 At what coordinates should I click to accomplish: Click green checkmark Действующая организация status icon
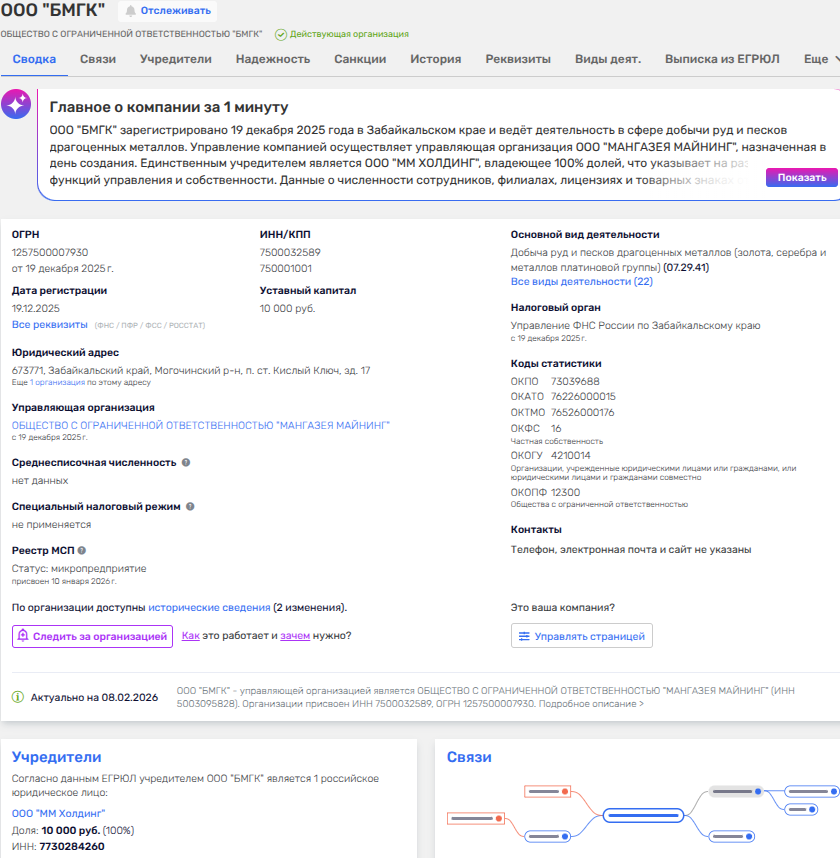tap(280, 34)
